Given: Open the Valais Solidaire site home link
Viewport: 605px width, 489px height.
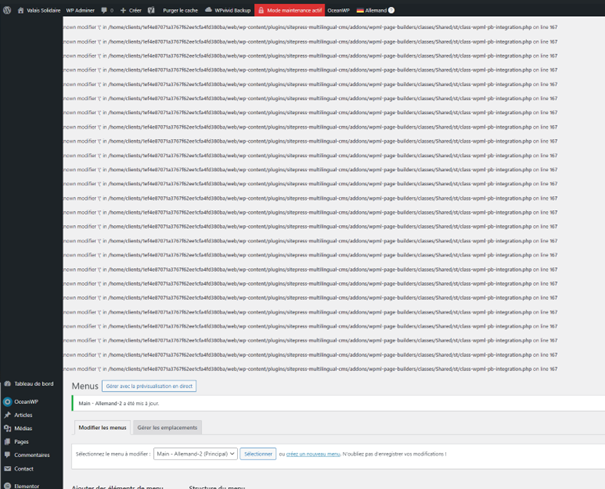Looking at the screenshot, I should (x=39, y=10).
